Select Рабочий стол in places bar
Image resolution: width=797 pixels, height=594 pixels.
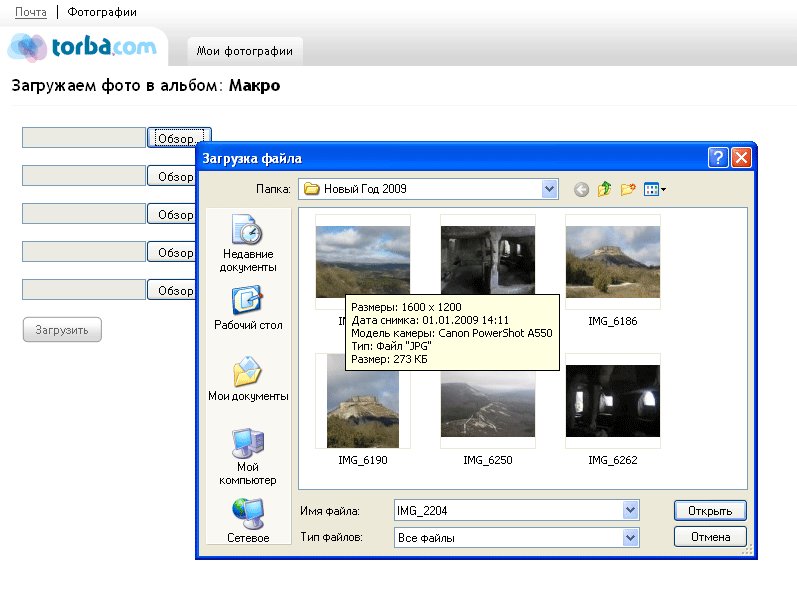coord(248,308)
